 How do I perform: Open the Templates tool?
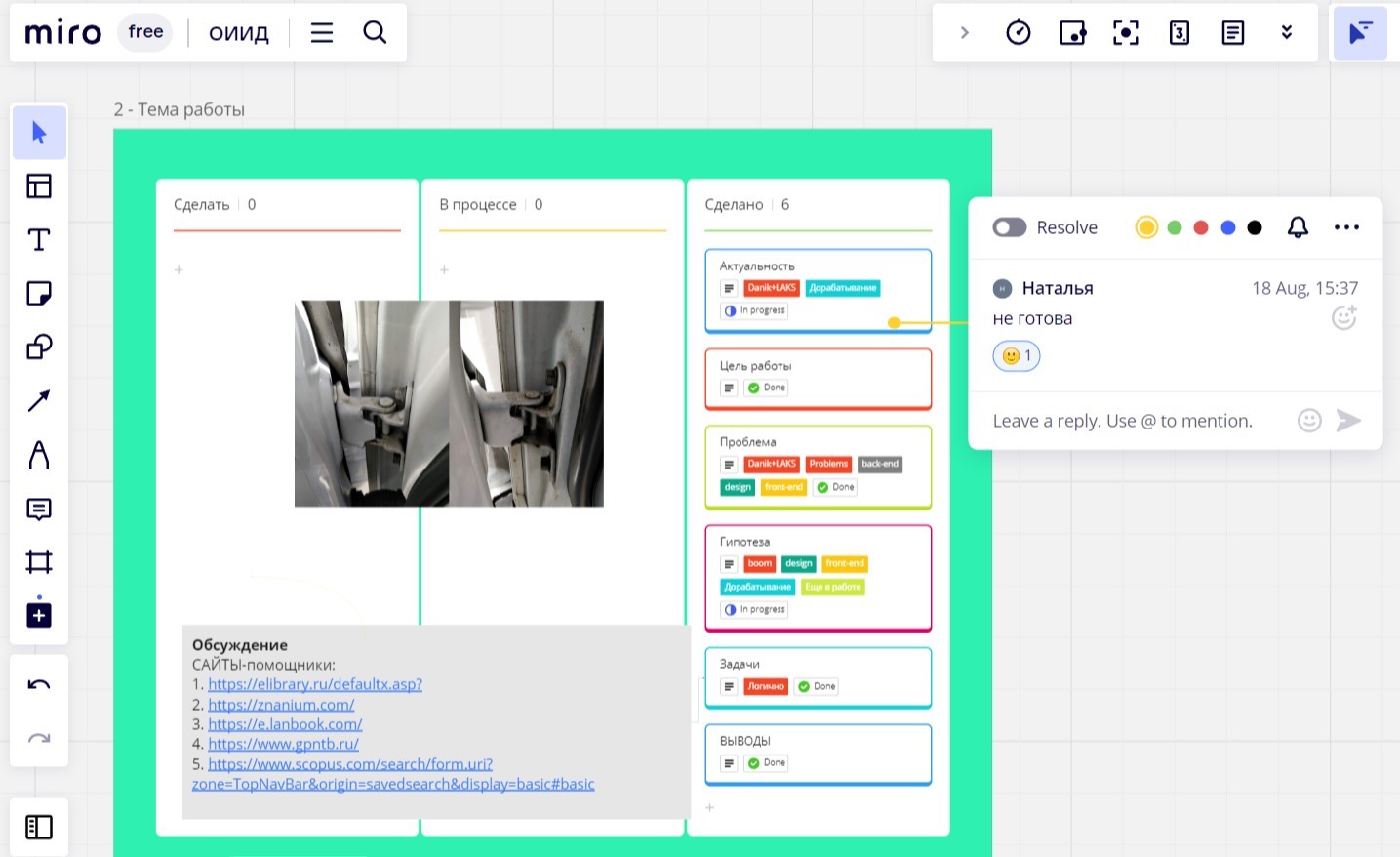pos(39,186)
